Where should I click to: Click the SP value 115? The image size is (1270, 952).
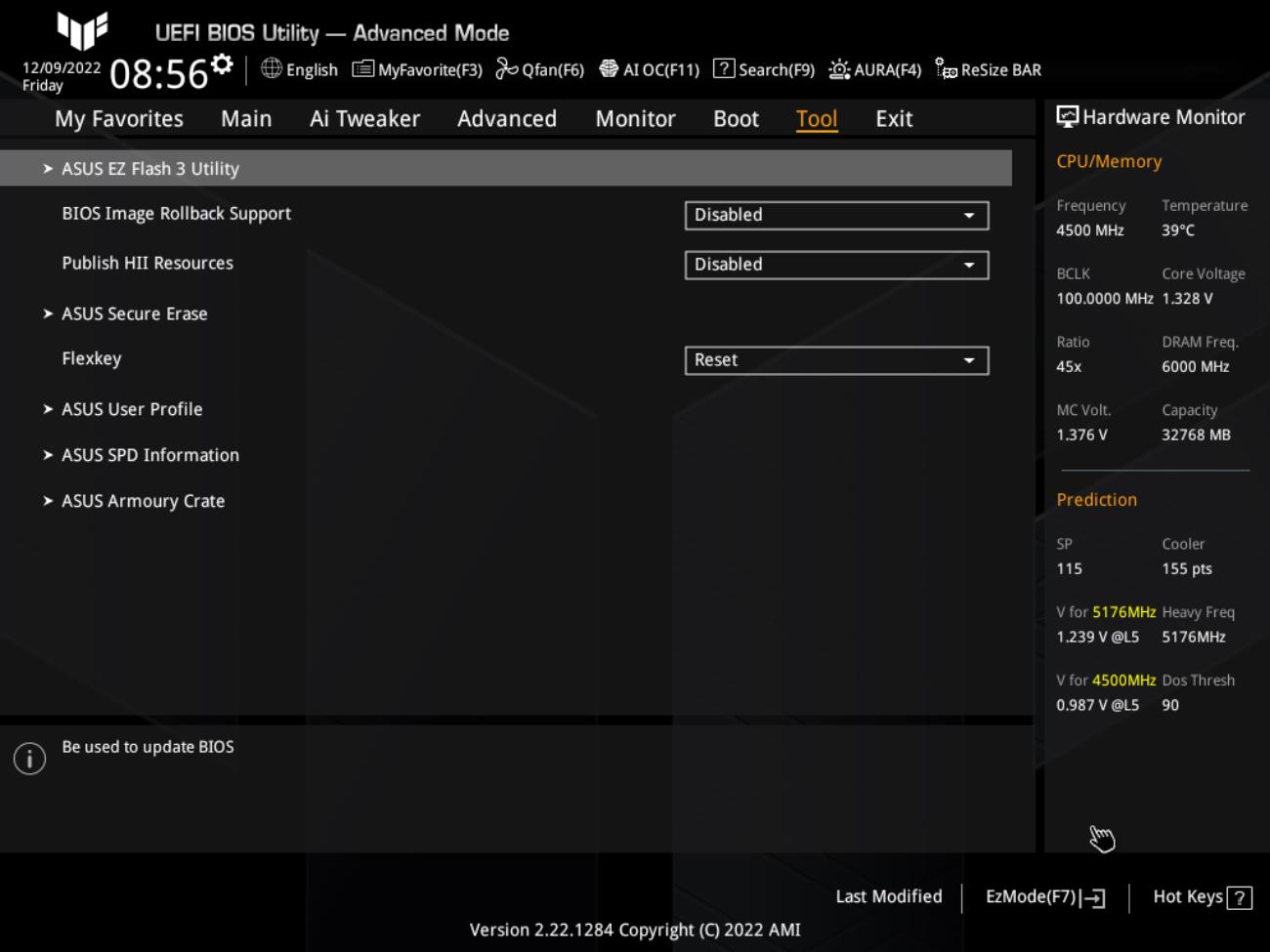click(1069, 569)
